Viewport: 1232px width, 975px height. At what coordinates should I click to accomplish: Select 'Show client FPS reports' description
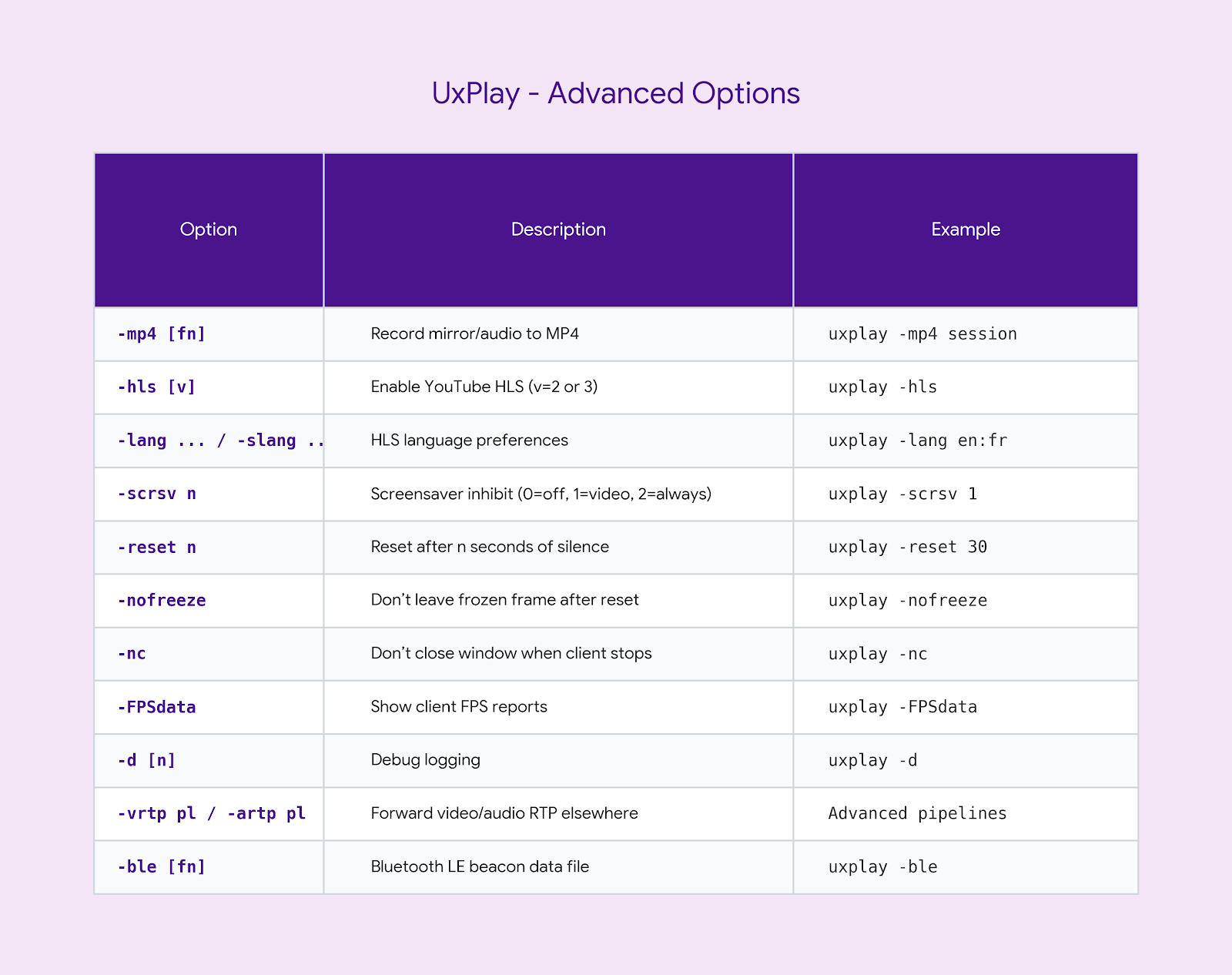[459, 707]
